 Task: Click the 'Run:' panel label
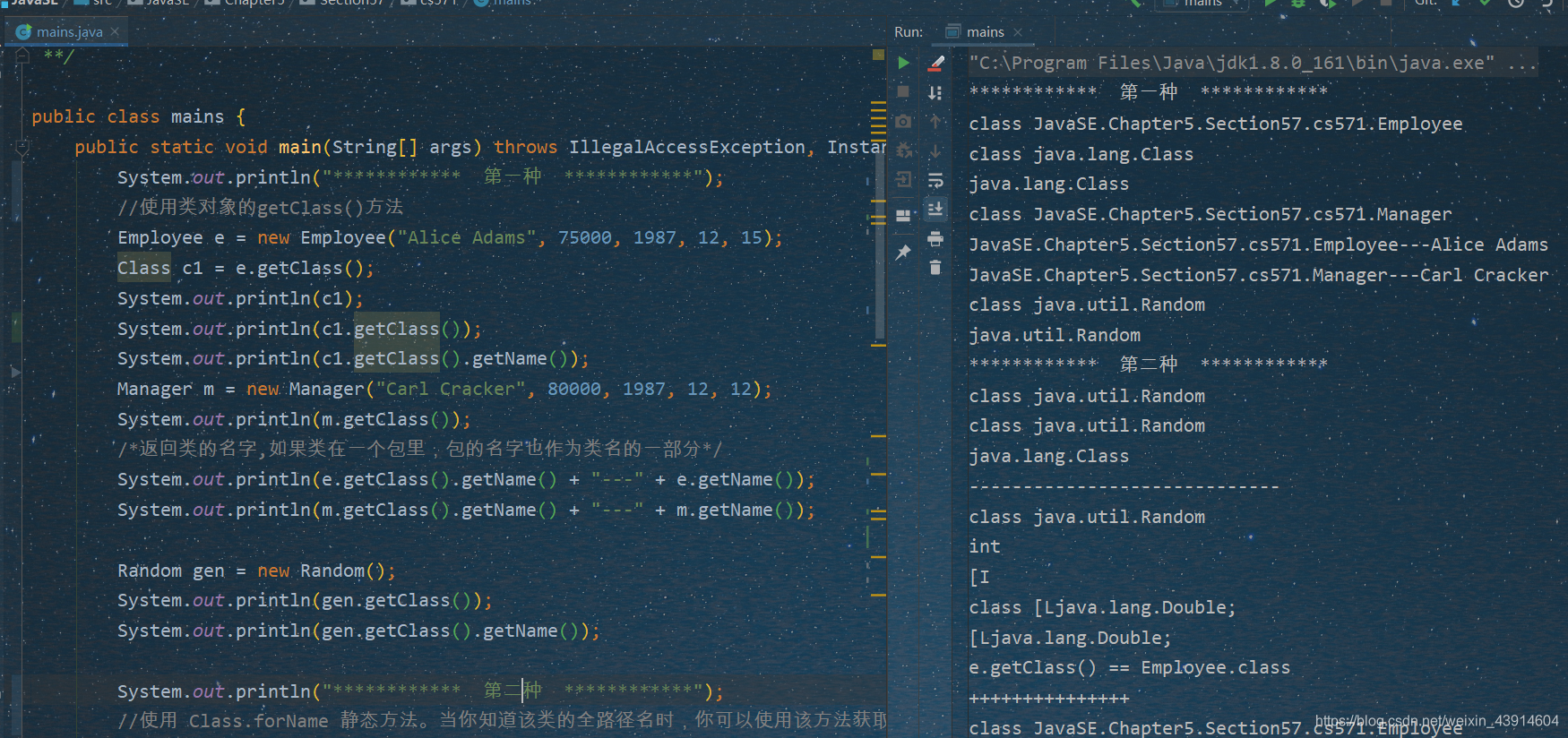tap(908, 32)
